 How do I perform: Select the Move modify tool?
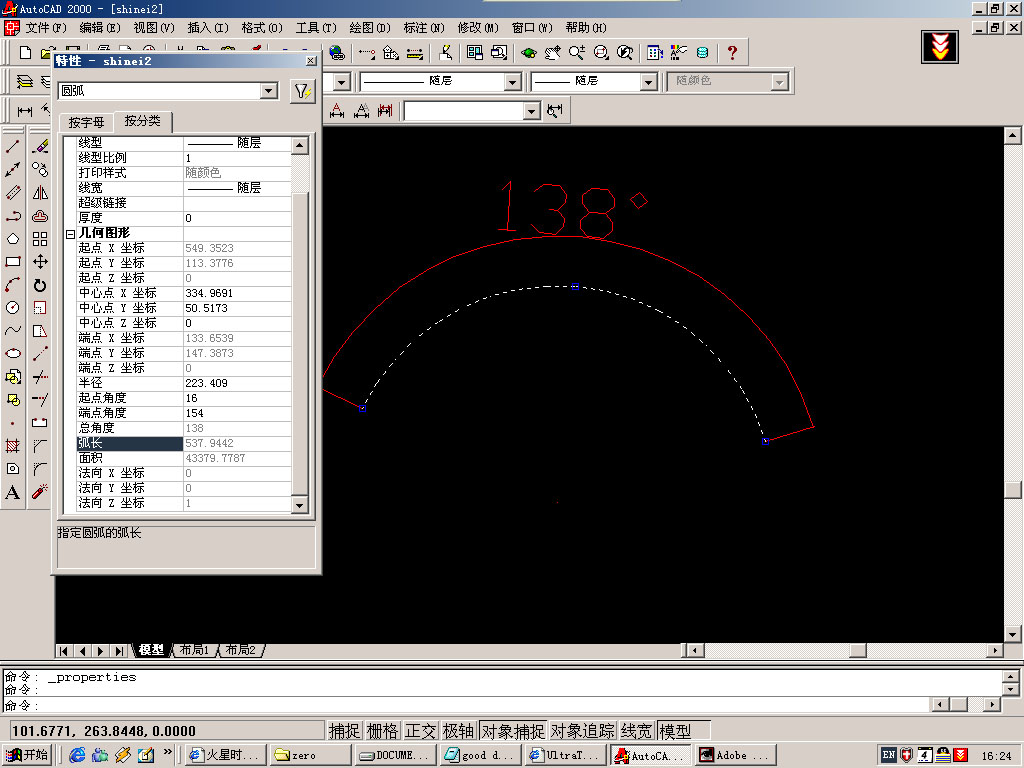point(40,262)
